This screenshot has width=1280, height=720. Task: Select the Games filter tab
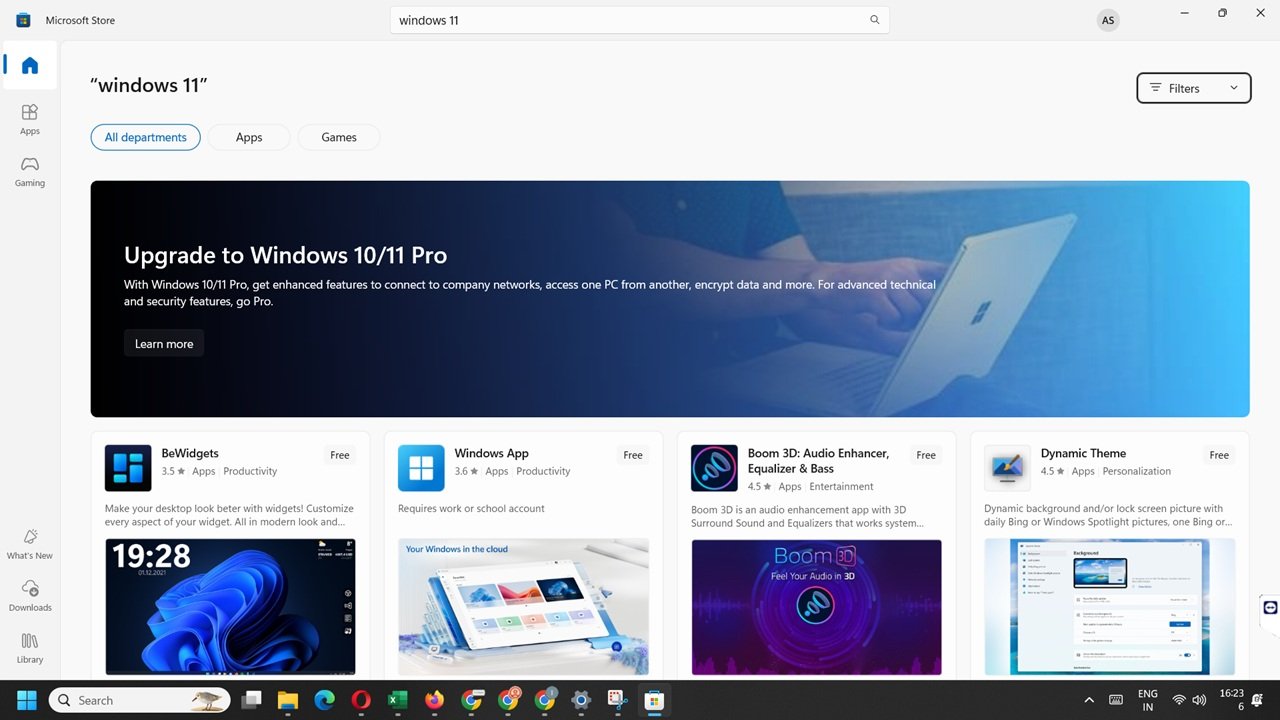click(339, 137)
